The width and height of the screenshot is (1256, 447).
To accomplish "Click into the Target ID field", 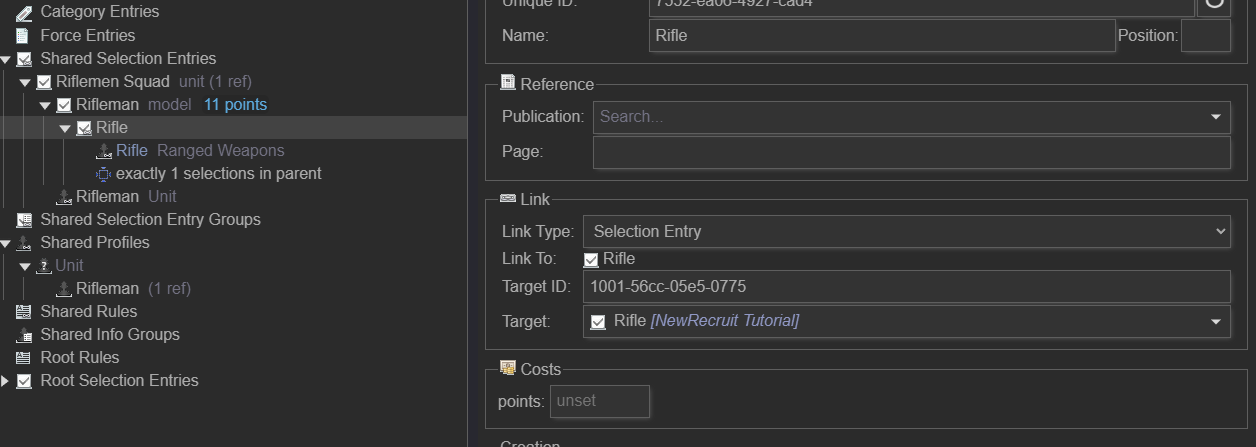I will click(x=906, y=286).
